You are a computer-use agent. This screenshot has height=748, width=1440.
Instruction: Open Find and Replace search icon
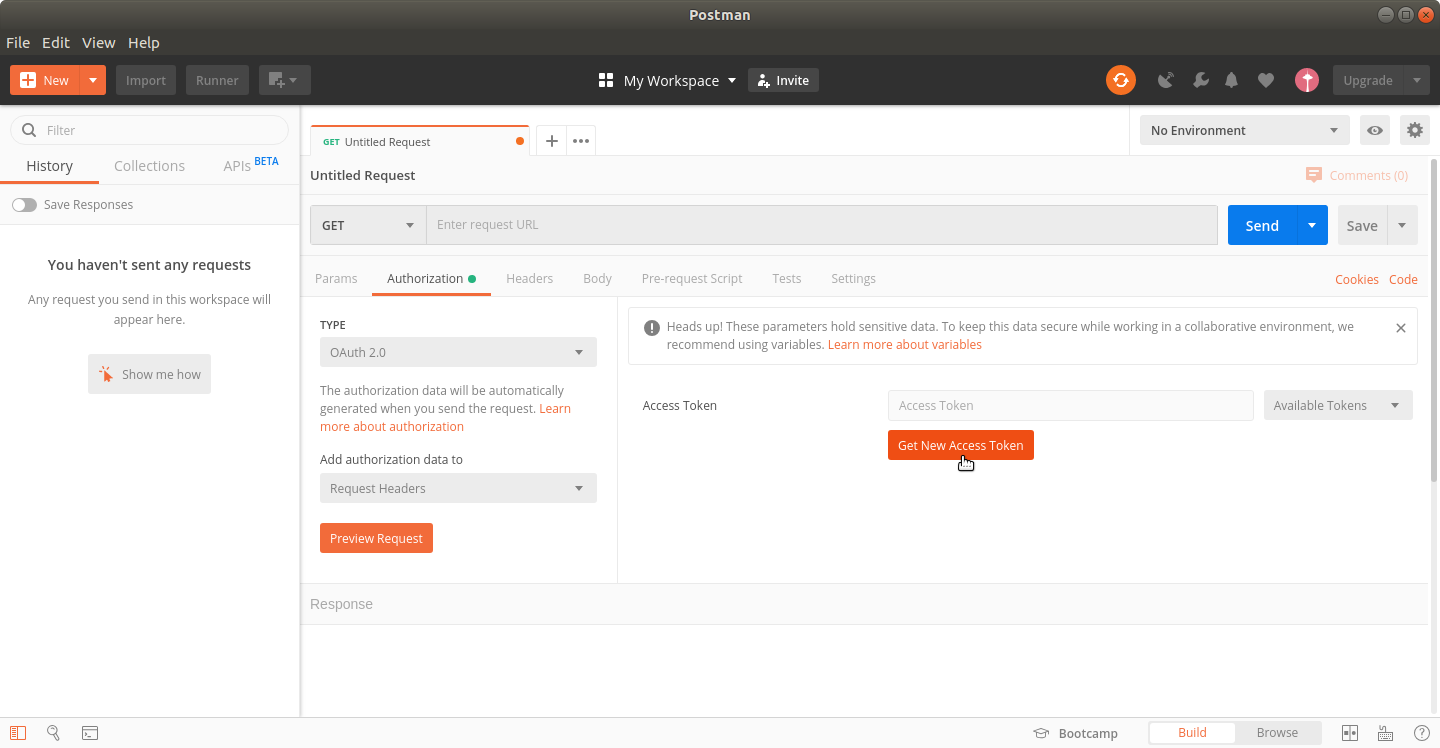(x=54, y=733)
